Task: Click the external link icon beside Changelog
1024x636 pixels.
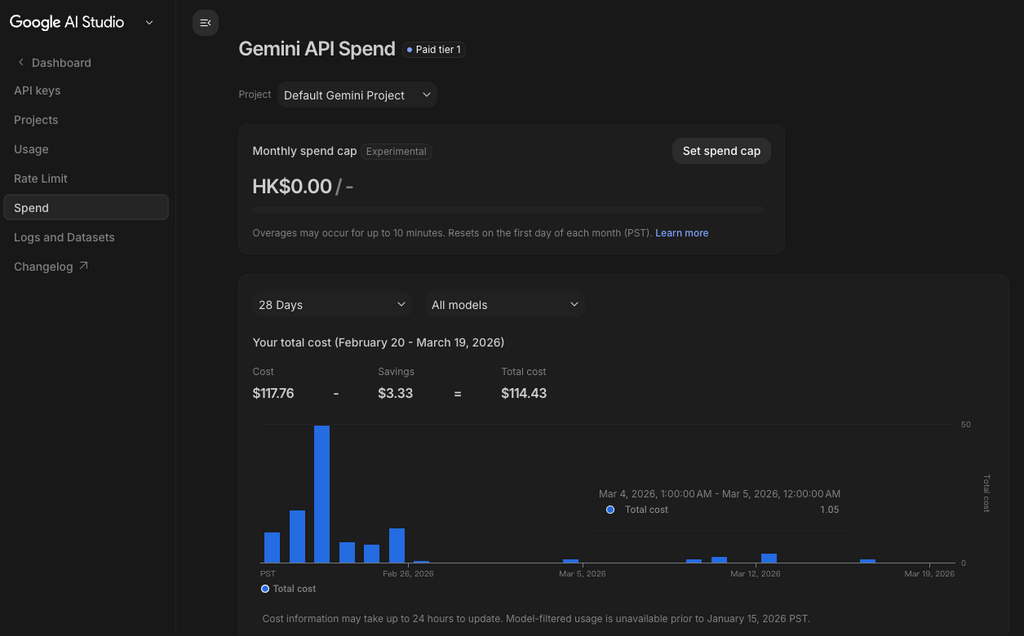Action: click(84, 266)
